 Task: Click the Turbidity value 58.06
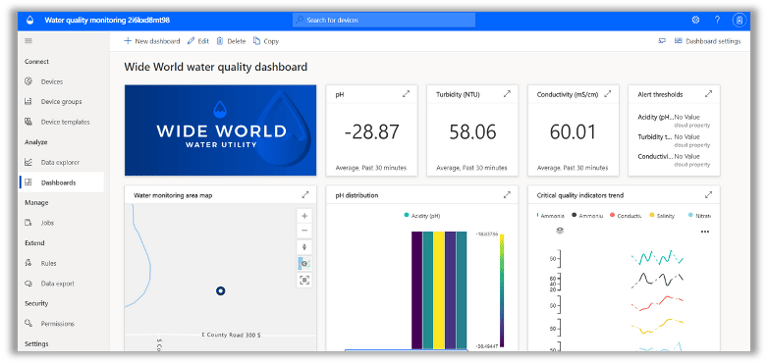pos(473,132)
